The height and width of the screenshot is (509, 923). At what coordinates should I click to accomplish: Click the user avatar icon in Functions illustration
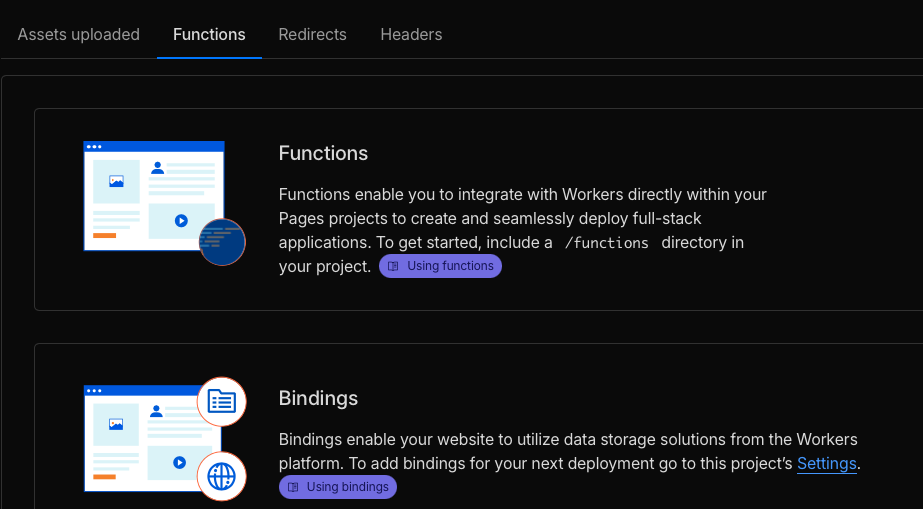157,168
